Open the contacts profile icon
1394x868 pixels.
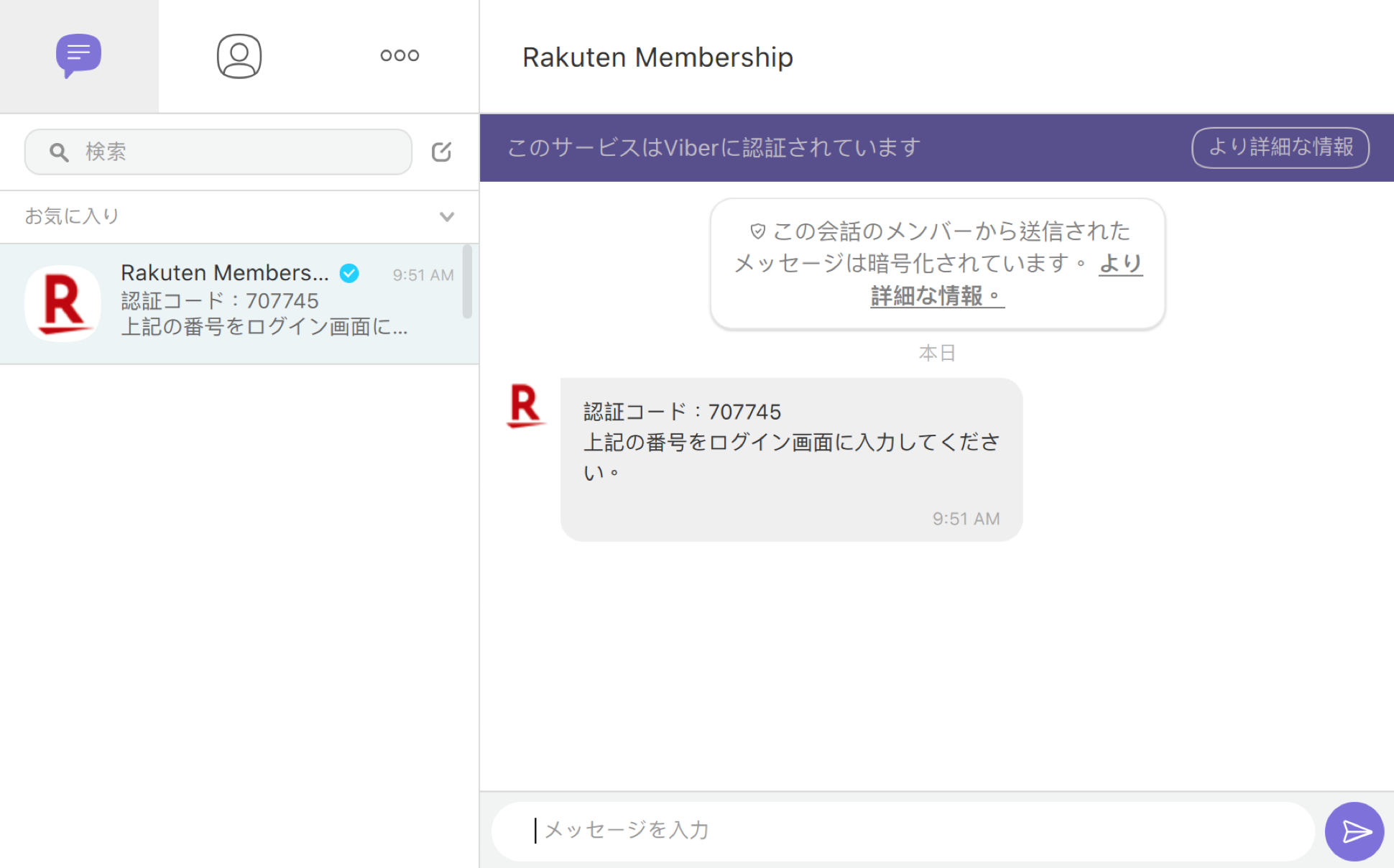click(239, 55)
